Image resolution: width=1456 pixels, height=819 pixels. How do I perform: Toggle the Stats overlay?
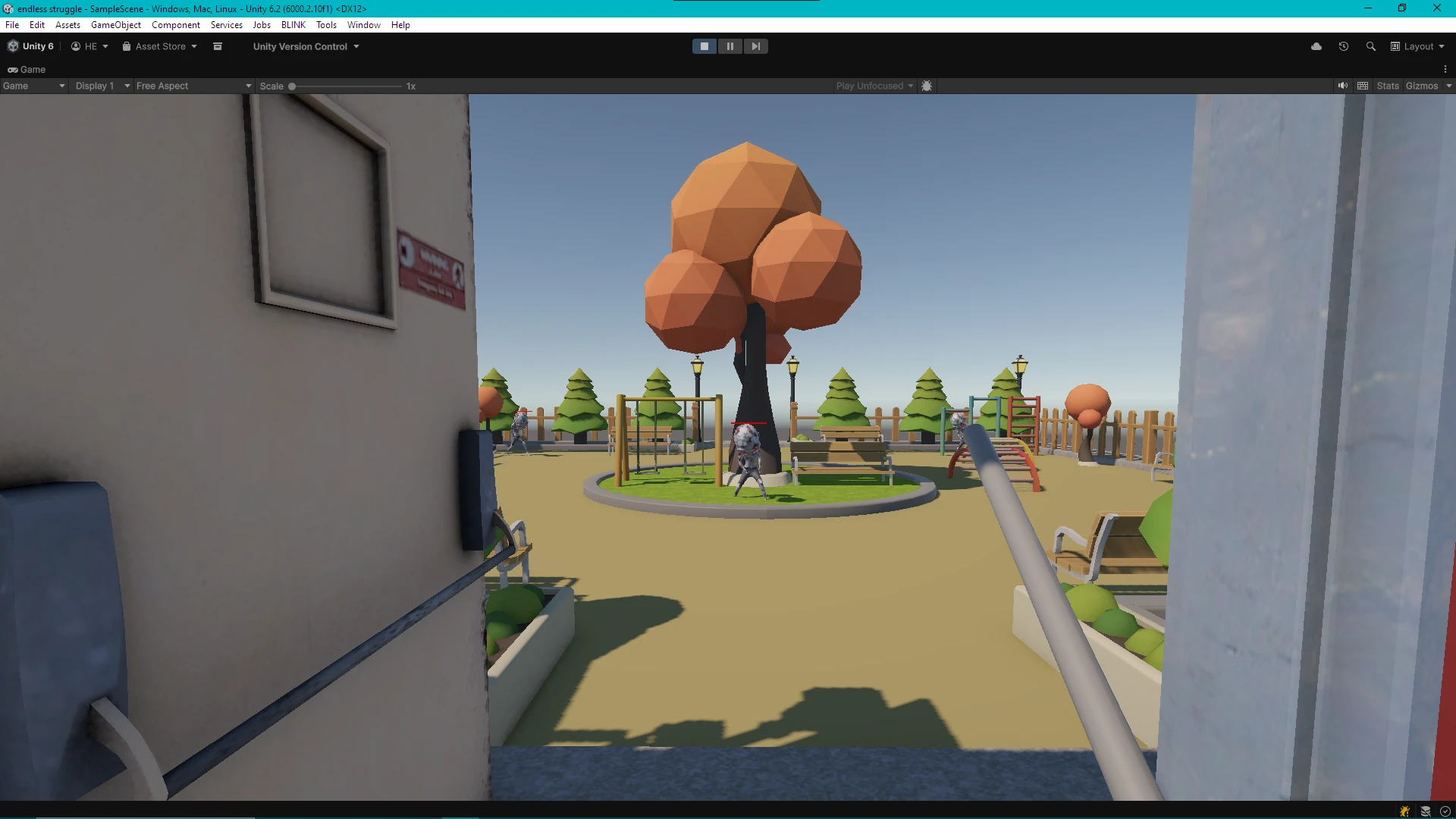click(1388, 86)
